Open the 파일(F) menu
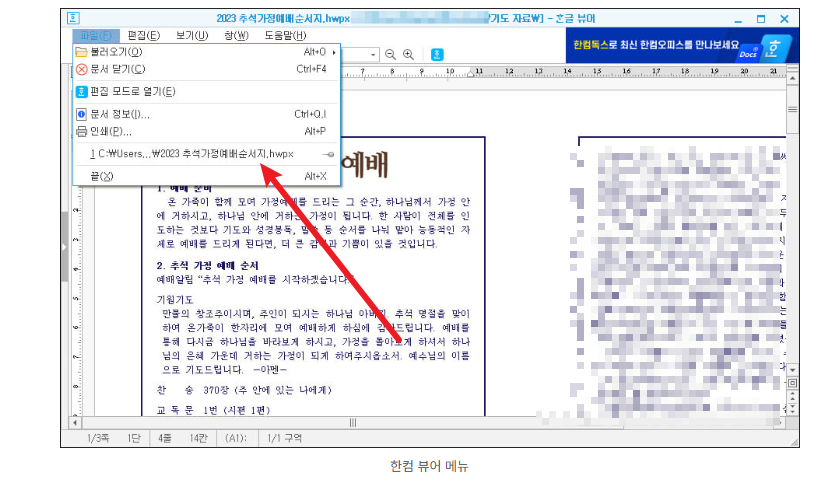Viewport: 826px width, 492px height. (96, 35)
